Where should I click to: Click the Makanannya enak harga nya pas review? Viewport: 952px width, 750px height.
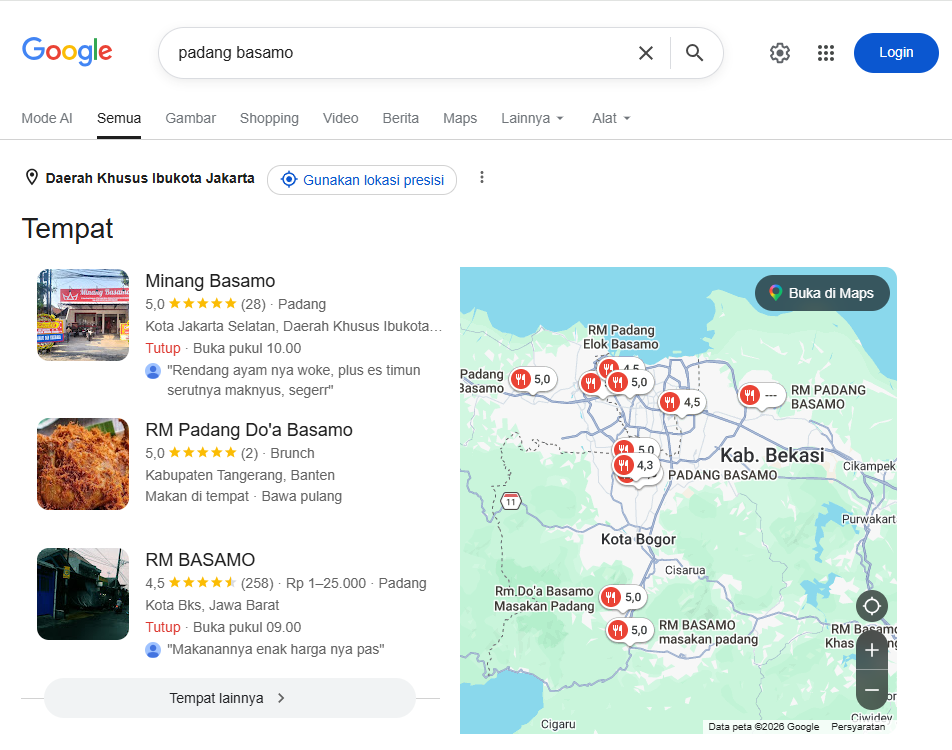(276, 649)
